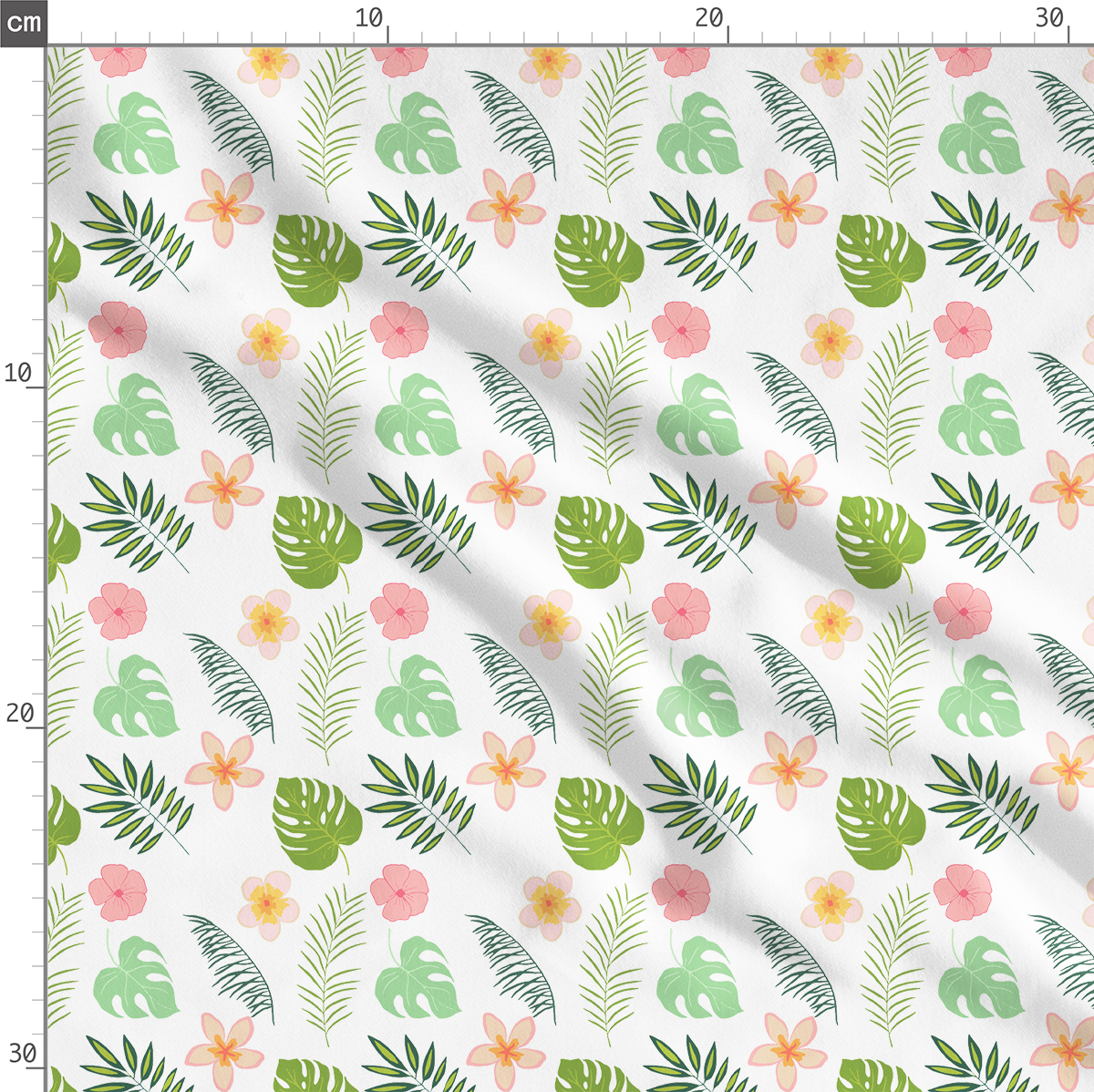Click the 20 mark on the top ruler
1094x1092 pixels.
[709, 18]
